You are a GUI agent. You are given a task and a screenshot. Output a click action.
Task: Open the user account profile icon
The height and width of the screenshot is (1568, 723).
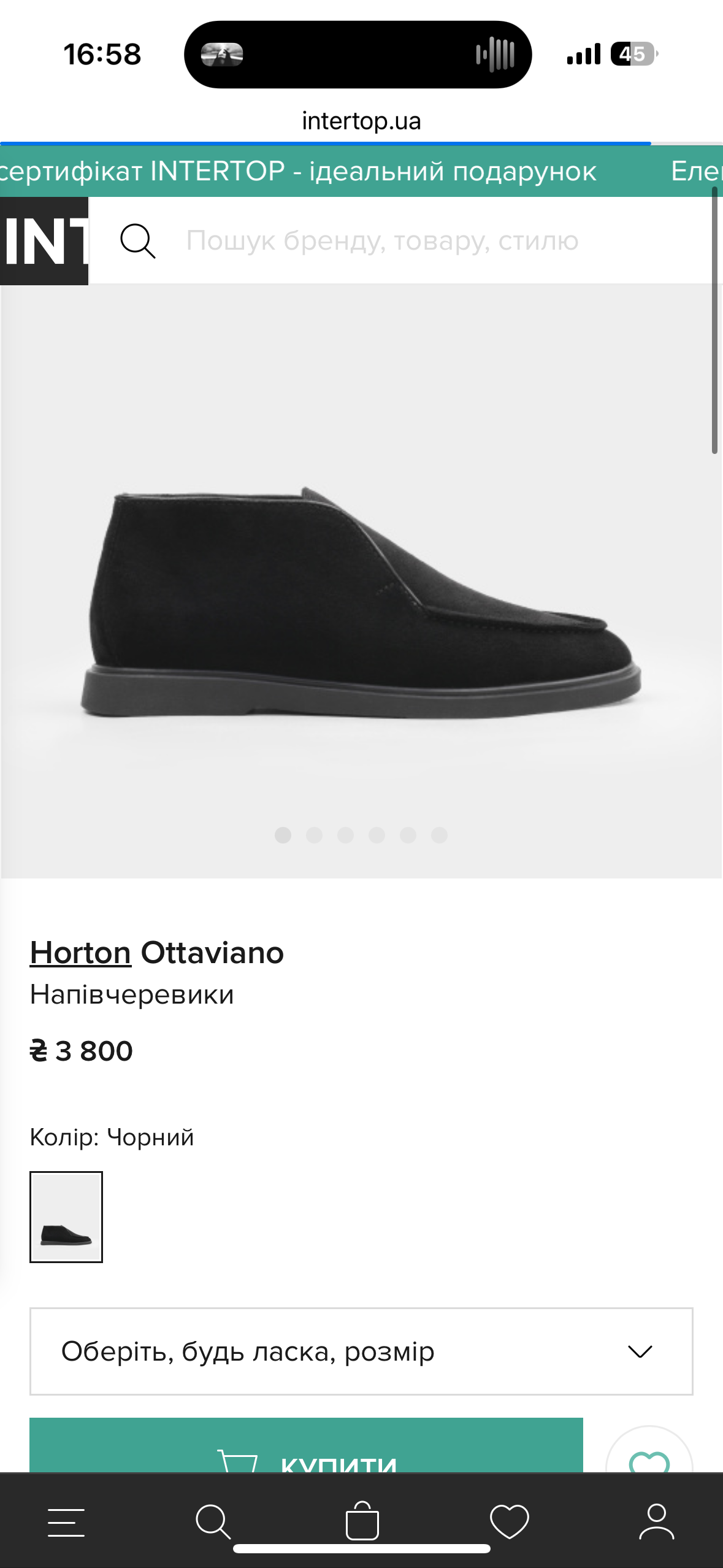pos(656,1521)
